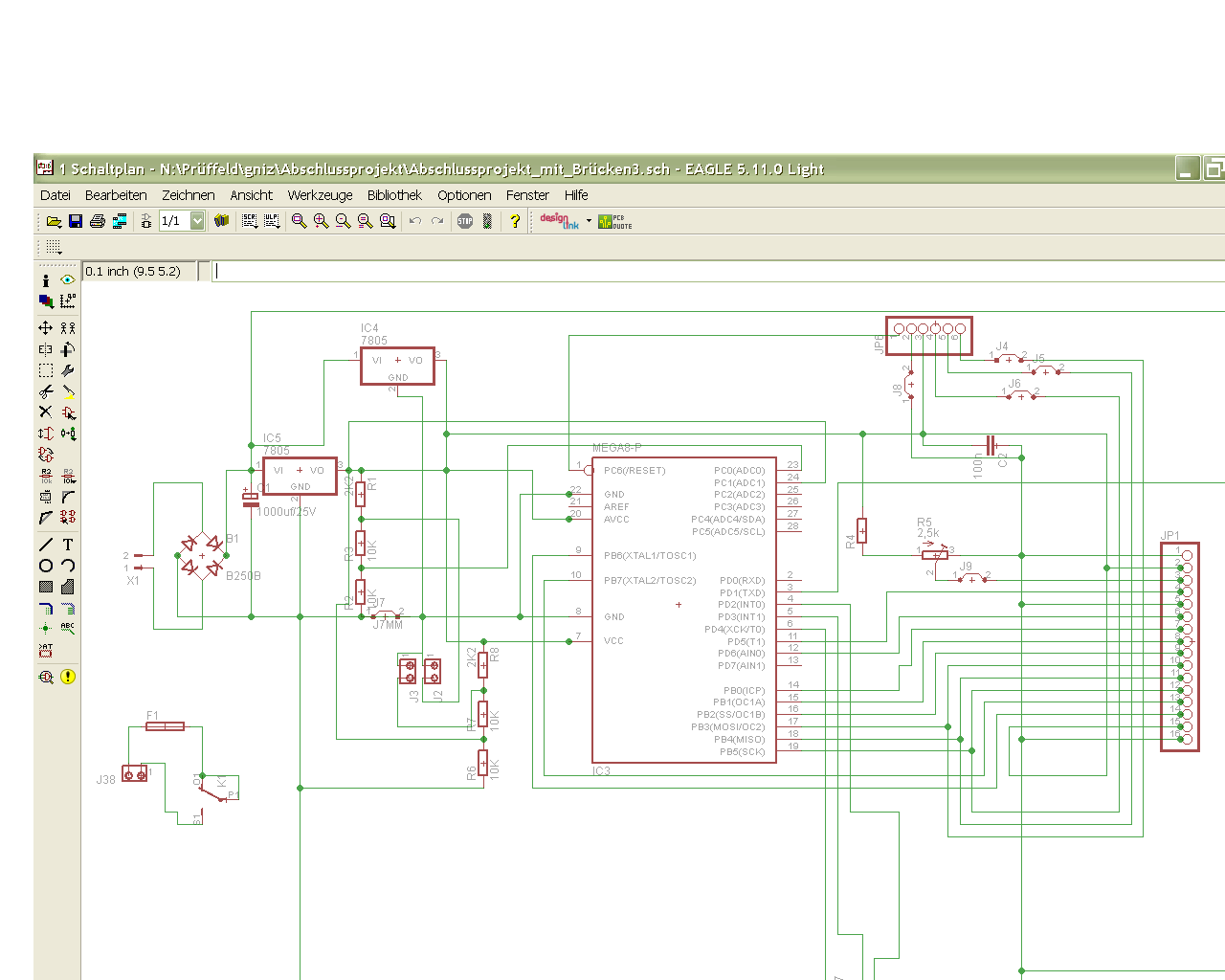Expand the sheet selector 1/1 dropdown

tap(197, 221)
